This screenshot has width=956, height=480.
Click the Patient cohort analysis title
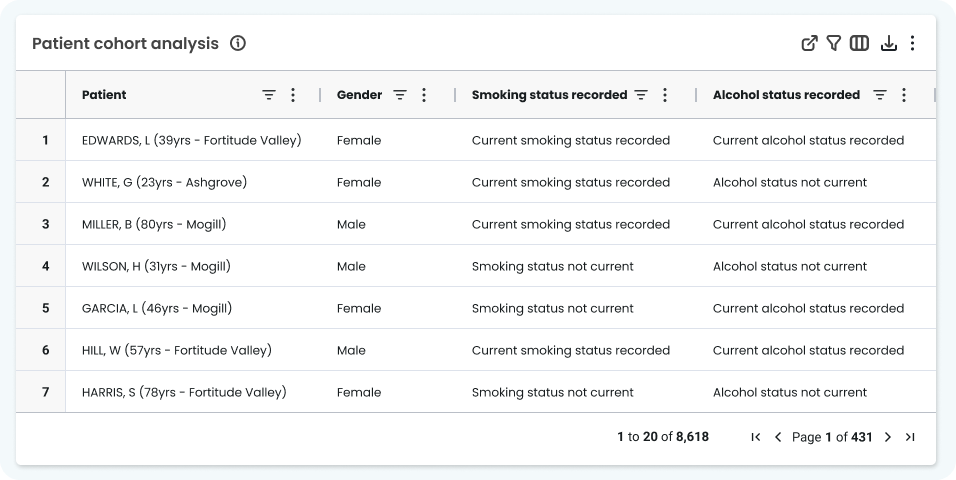click(x=125, y=43)
